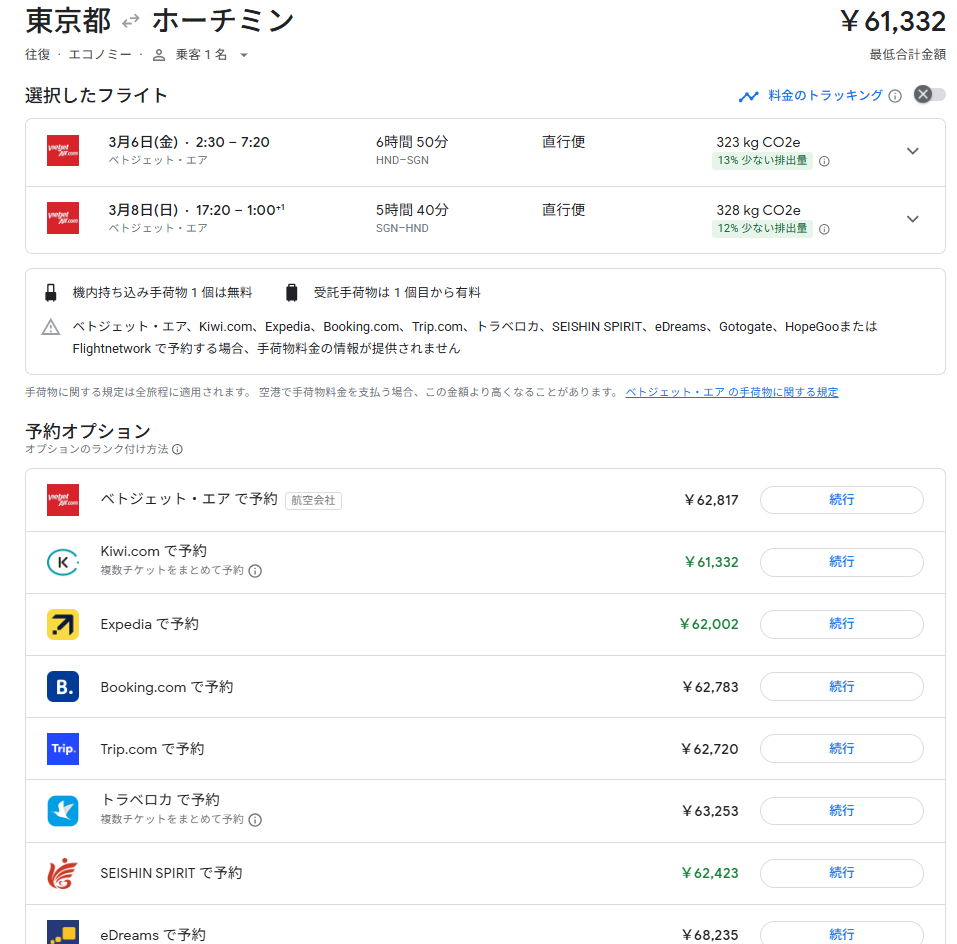
Task: Click the Kiwi.com logo icon
Action: click(63, 562)
